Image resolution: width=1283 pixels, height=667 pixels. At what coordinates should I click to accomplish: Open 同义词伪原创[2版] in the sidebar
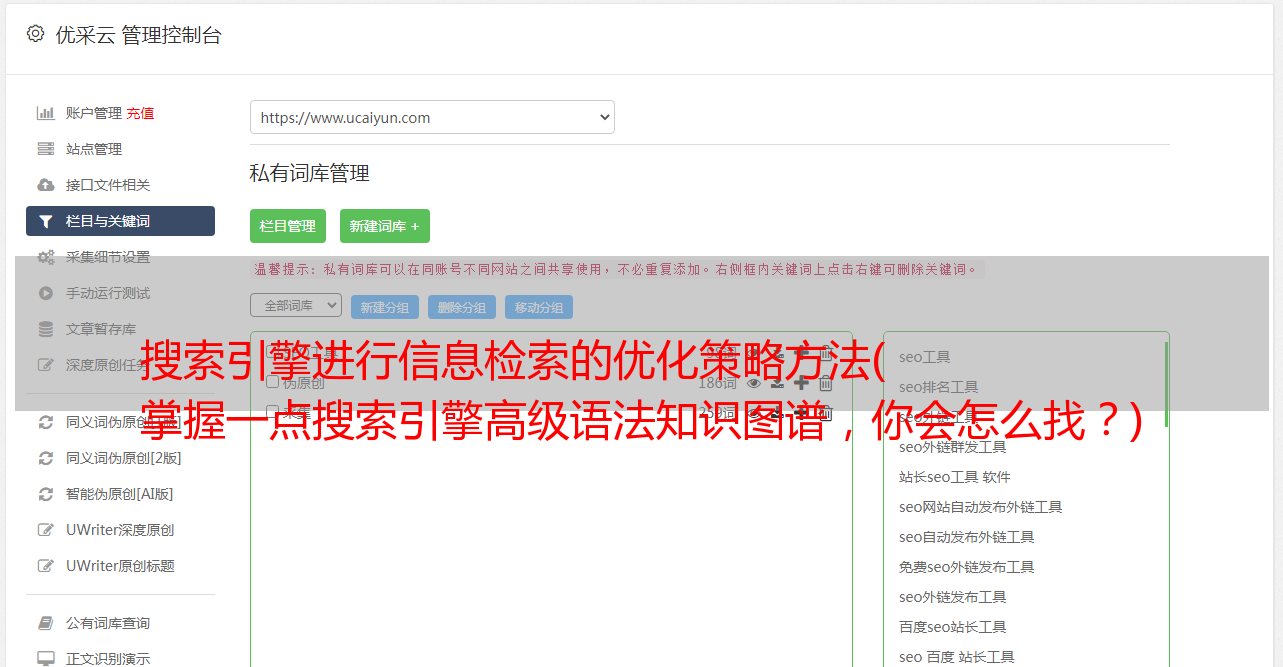click(124, 458)
